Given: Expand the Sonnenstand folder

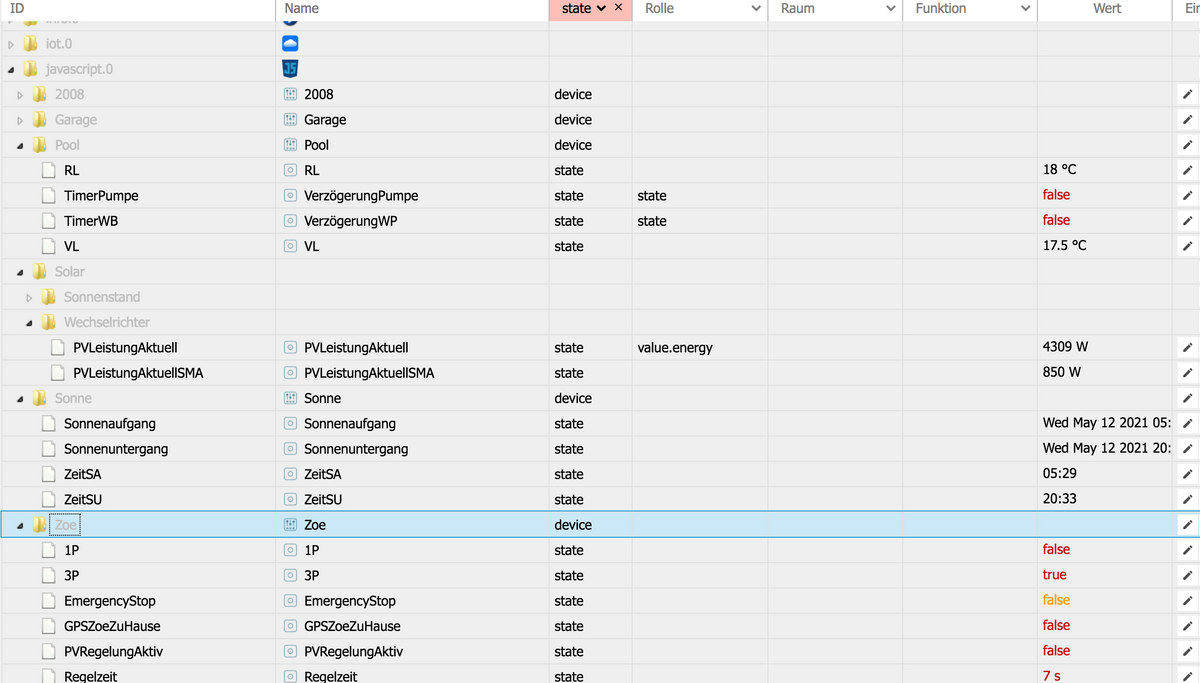Looking at the screenshot, I should point(30,297).
